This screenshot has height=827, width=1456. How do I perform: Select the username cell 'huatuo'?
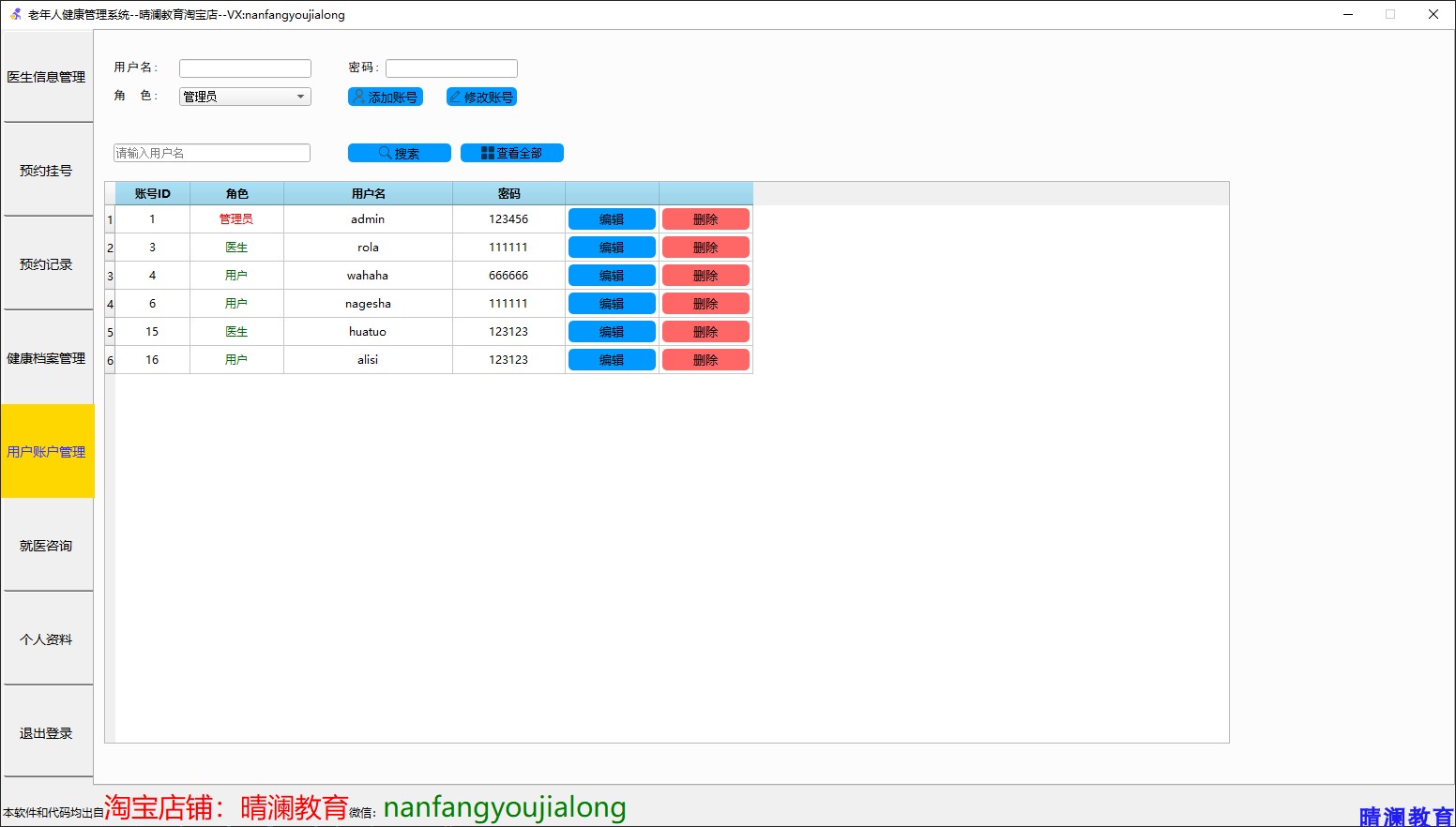[x=368, y=332]
